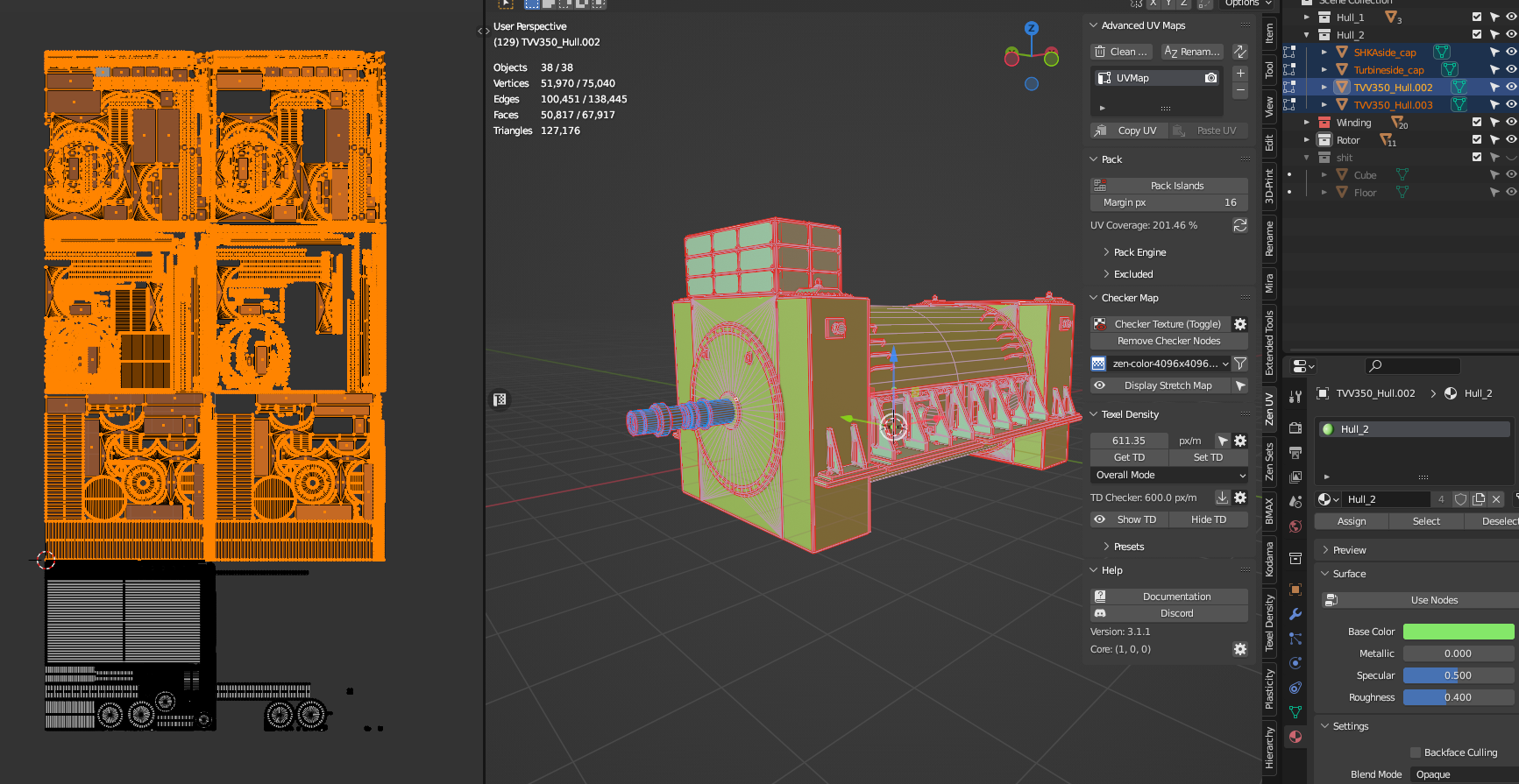The width and height of the screenshot is (1519, 784).
Task: Click the Base Color green swatch
Action: click(1458, 632)
